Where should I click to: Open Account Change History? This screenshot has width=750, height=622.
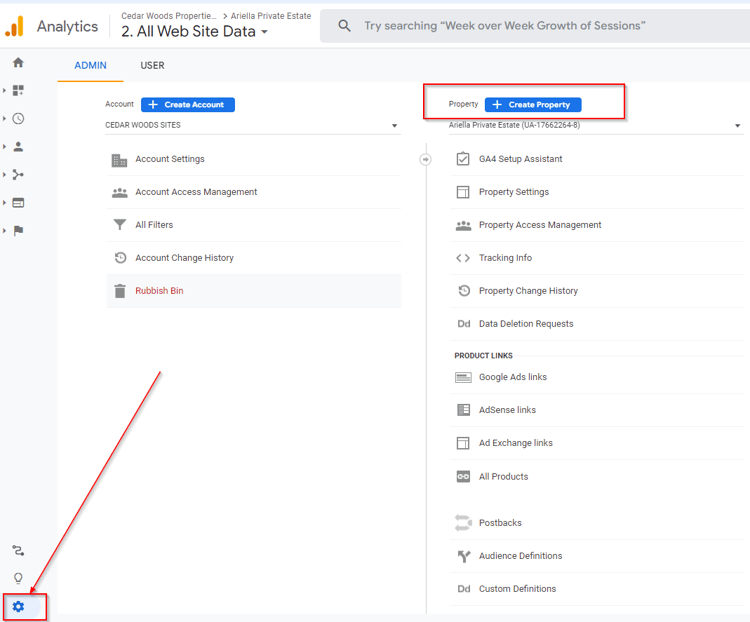(x=254, y=258)
